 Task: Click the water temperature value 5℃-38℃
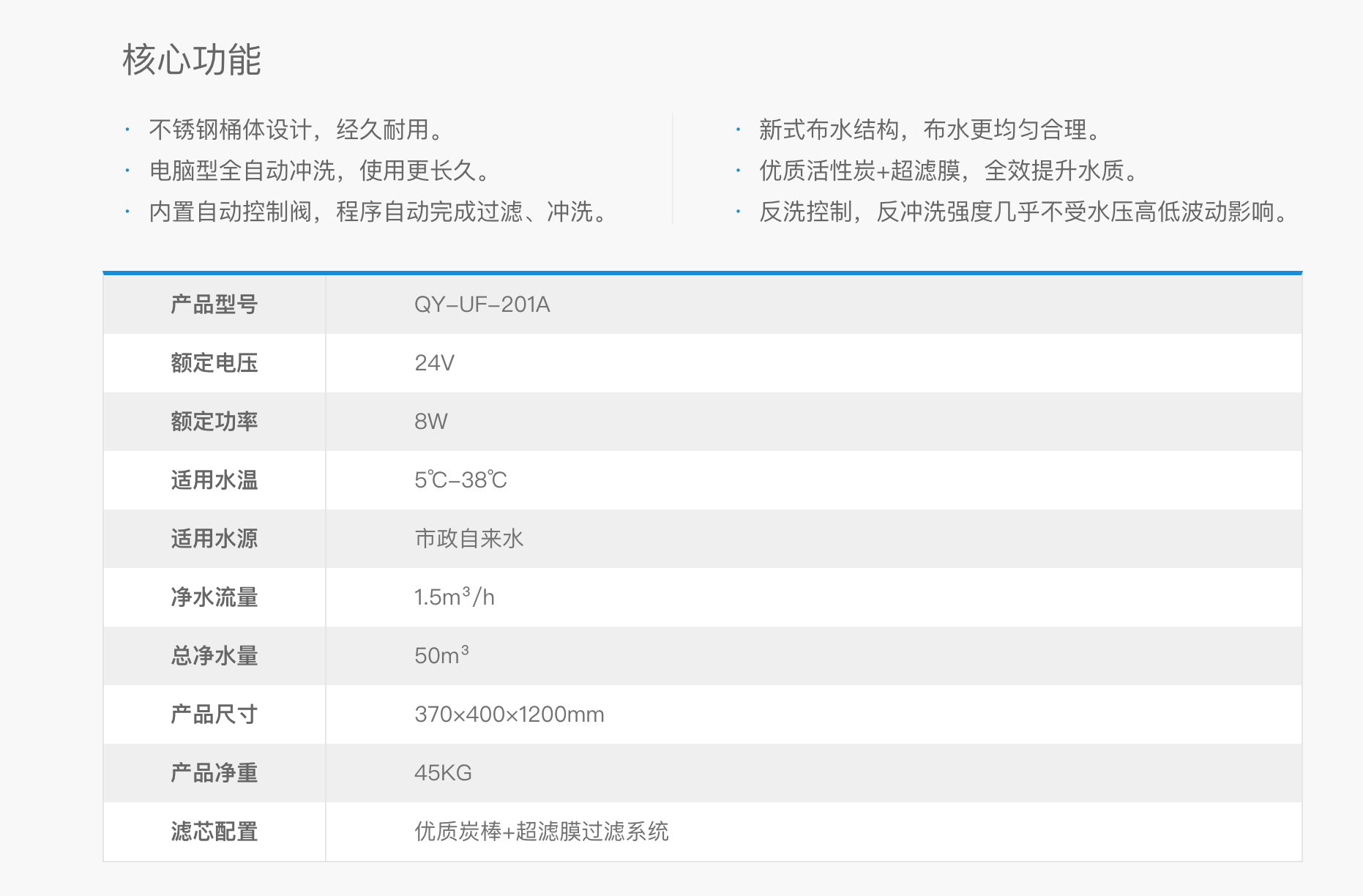[460, 480]
